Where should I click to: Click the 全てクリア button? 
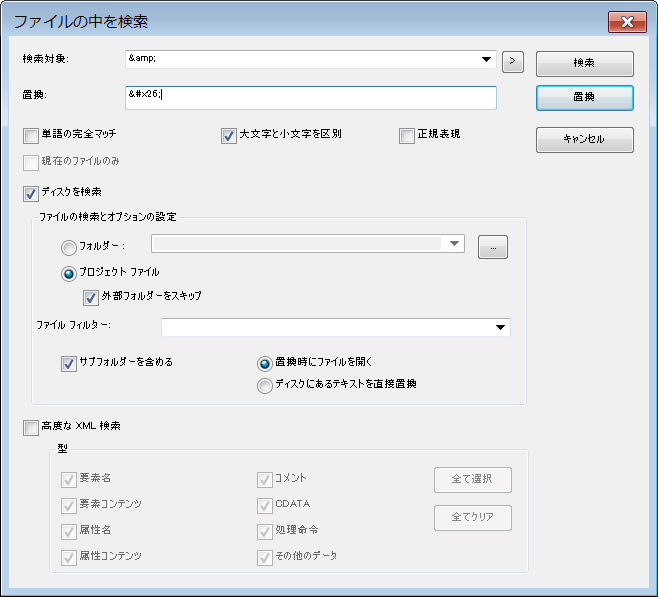coord(473,518)
